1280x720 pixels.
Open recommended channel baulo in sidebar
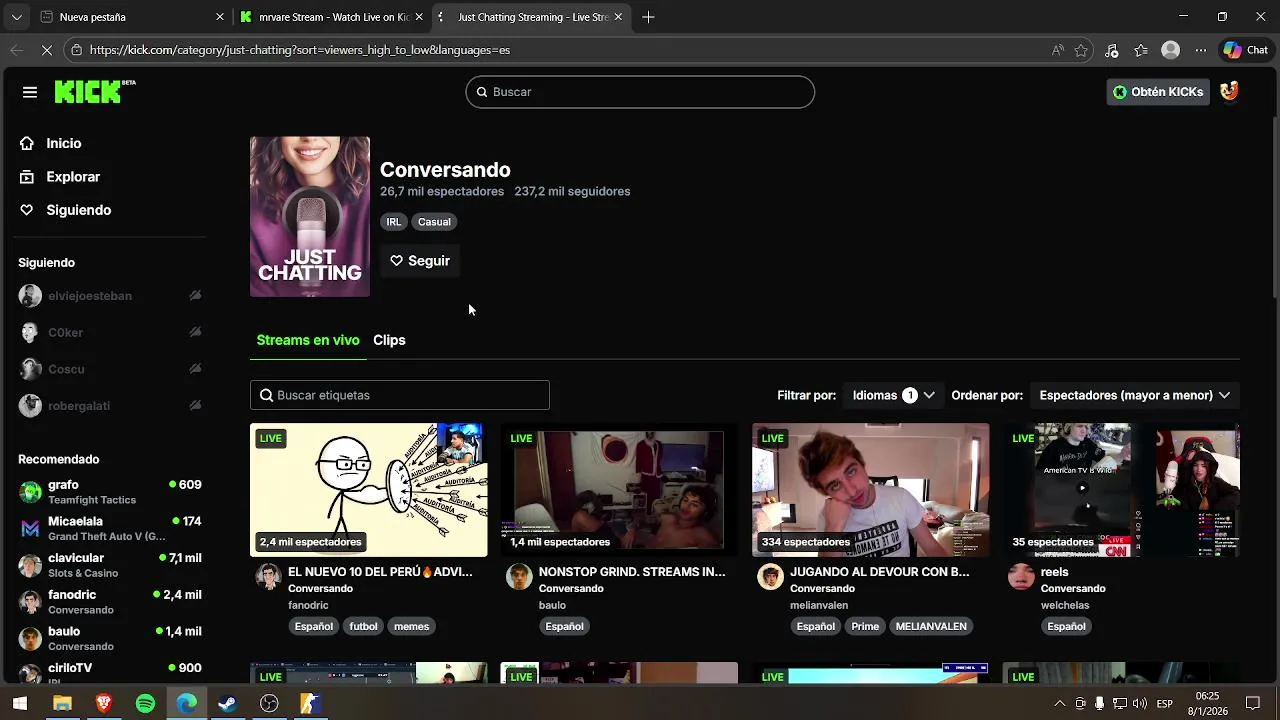point(110,638)
